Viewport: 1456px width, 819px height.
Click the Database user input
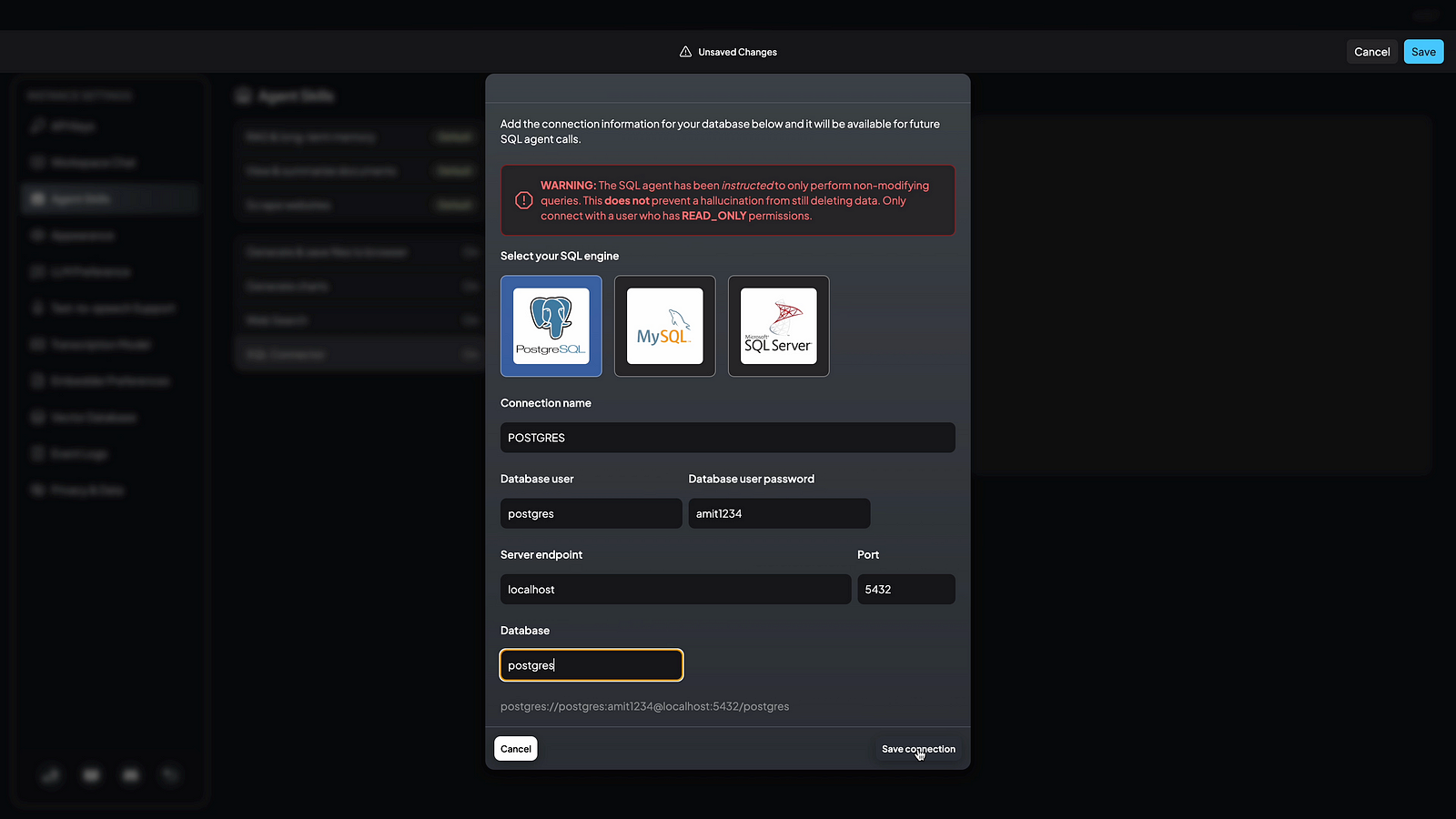tap(591, 513)
